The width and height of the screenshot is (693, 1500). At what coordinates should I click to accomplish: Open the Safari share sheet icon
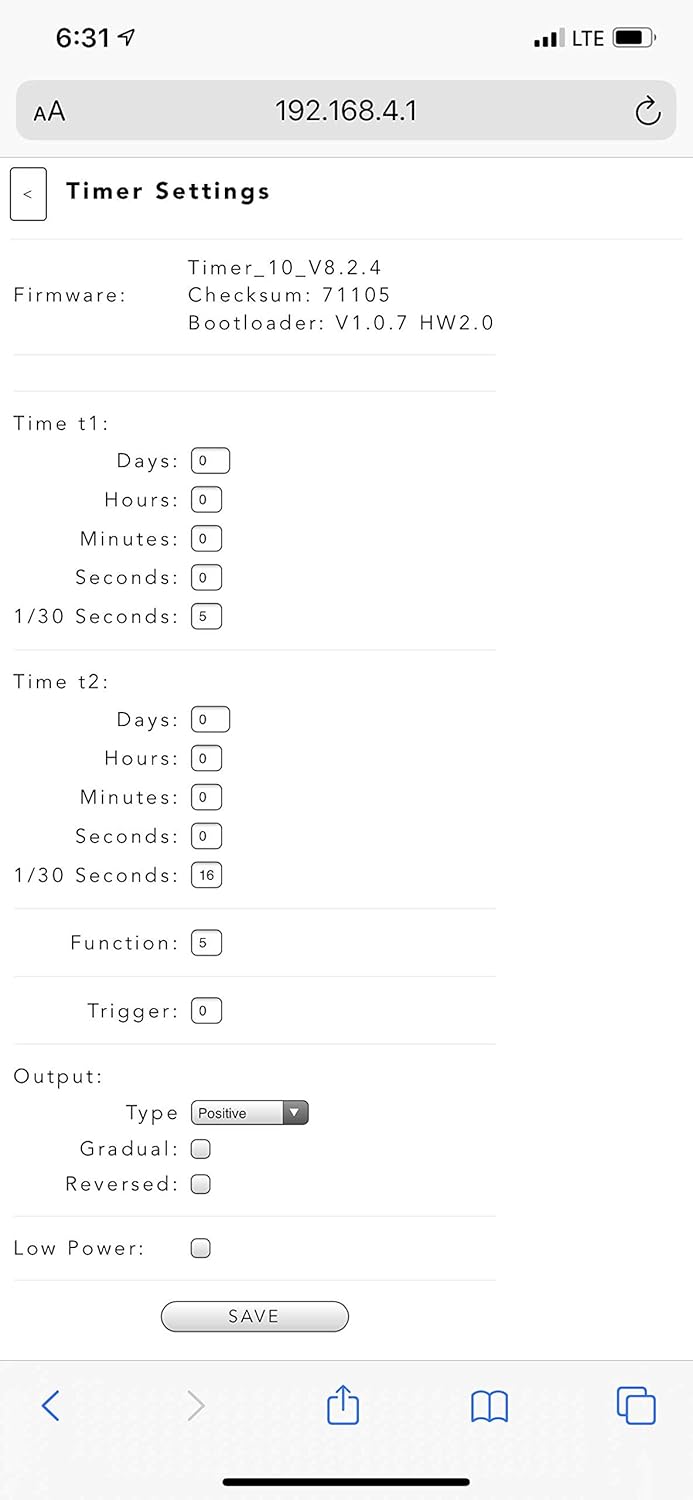[343, 1404]
